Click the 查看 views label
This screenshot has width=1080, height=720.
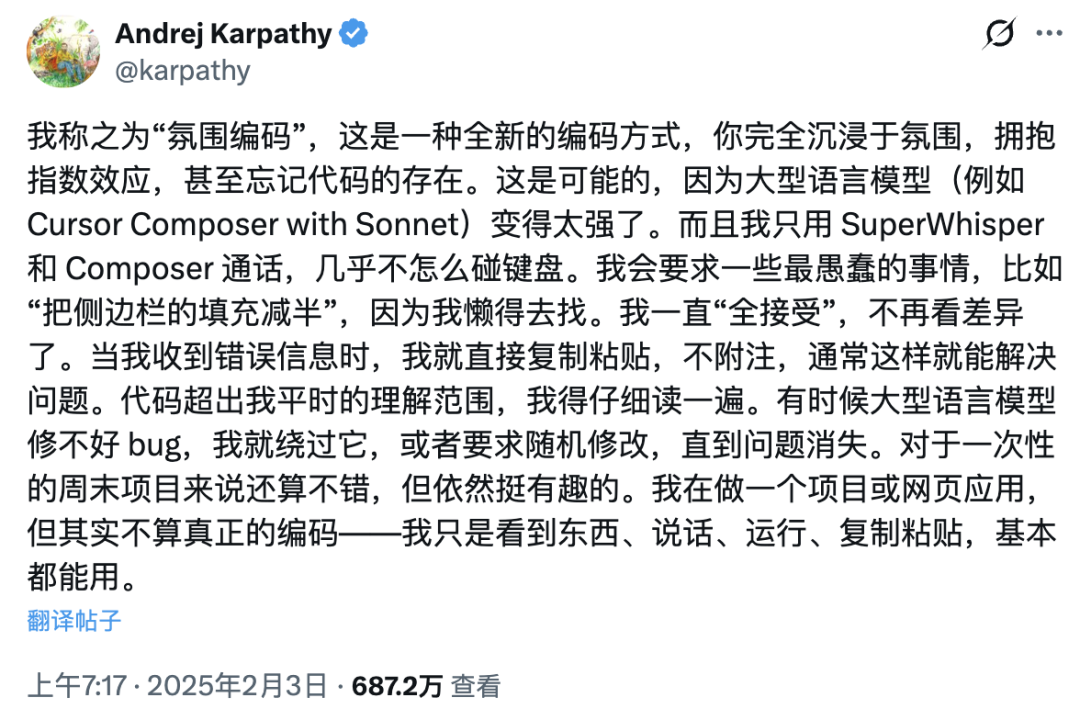pyautogui.click(x=475, y=686)
